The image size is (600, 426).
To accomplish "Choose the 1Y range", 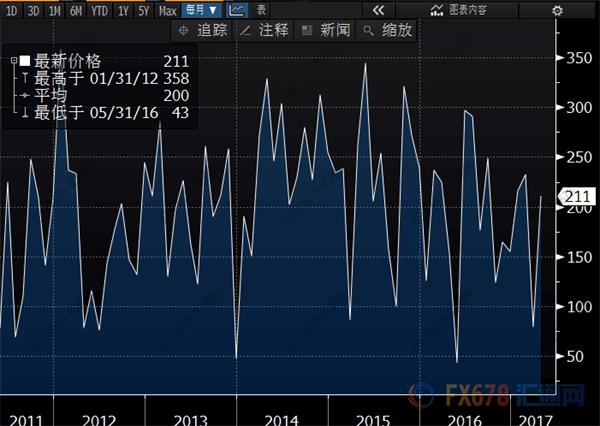I will (123, 11).
